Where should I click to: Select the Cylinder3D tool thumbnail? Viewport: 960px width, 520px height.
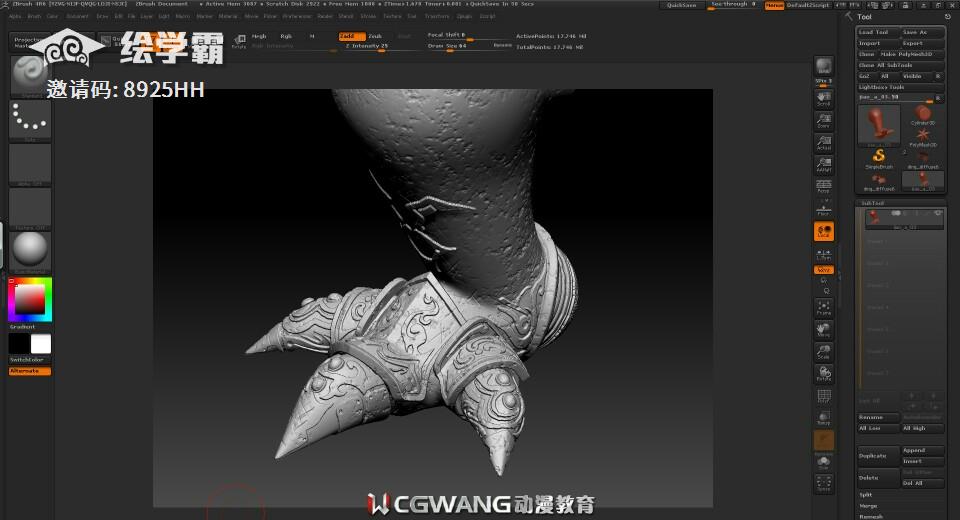click(x=923, y=115)
